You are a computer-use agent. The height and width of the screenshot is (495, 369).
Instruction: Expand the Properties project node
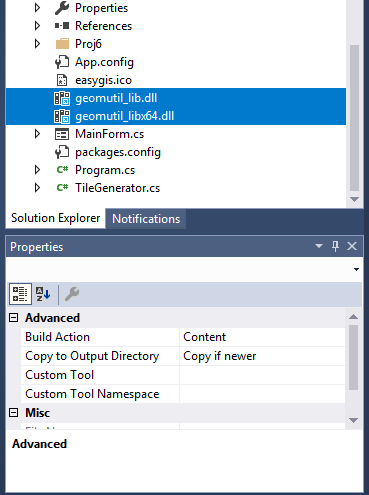pos(37,8)
